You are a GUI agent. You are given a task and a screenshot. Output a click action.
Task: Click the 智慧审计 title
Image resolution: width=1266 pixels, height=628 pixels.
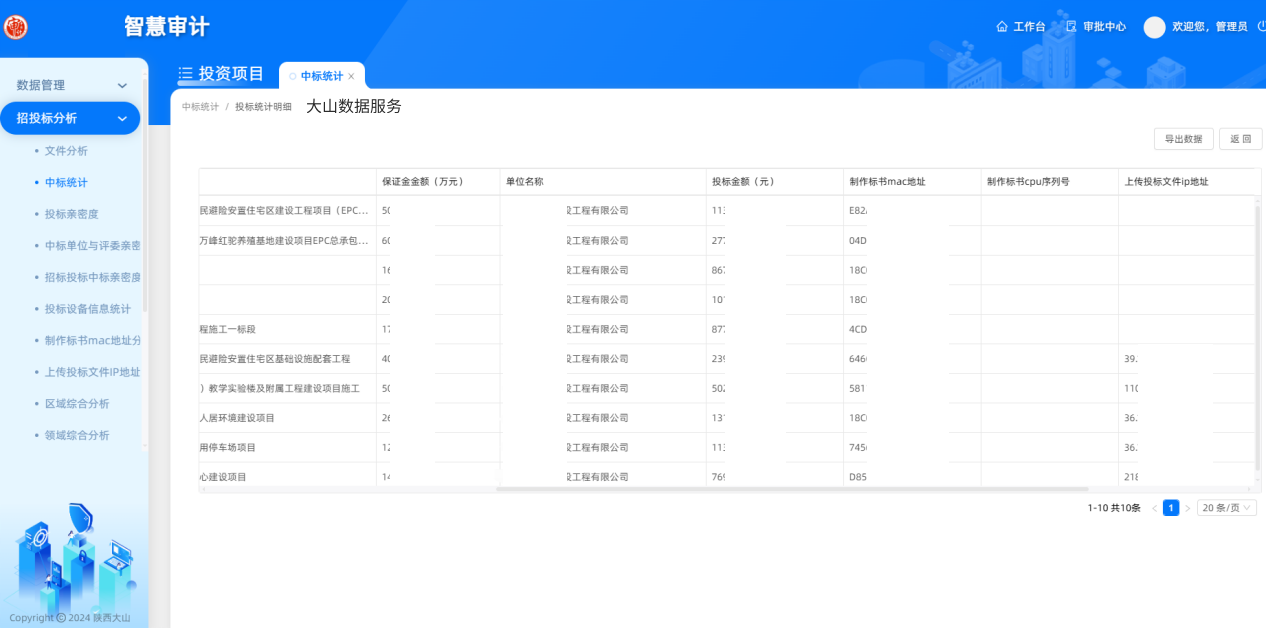[167, 27]
